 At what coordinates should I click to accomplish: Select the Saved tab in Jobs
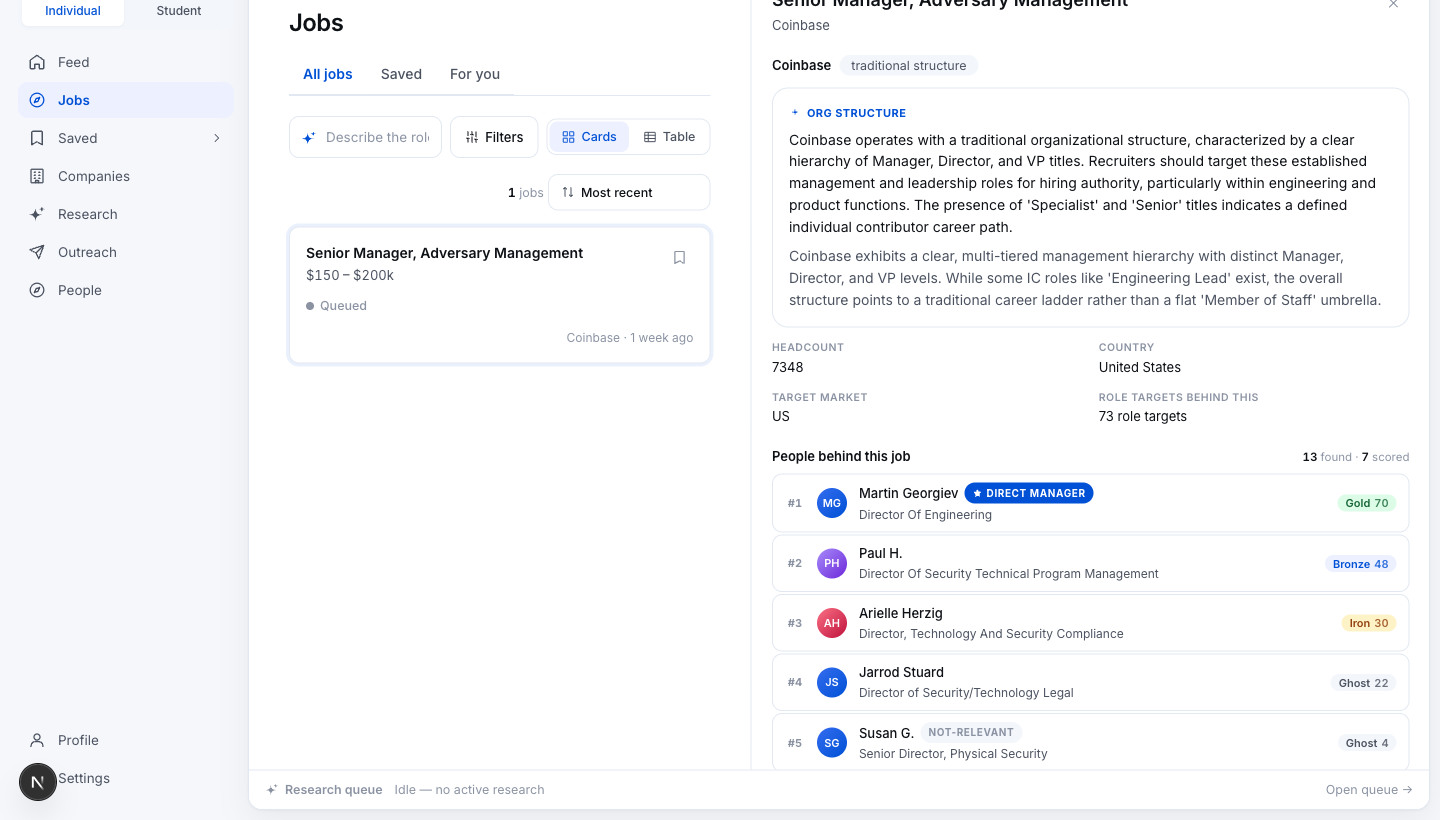401,74
